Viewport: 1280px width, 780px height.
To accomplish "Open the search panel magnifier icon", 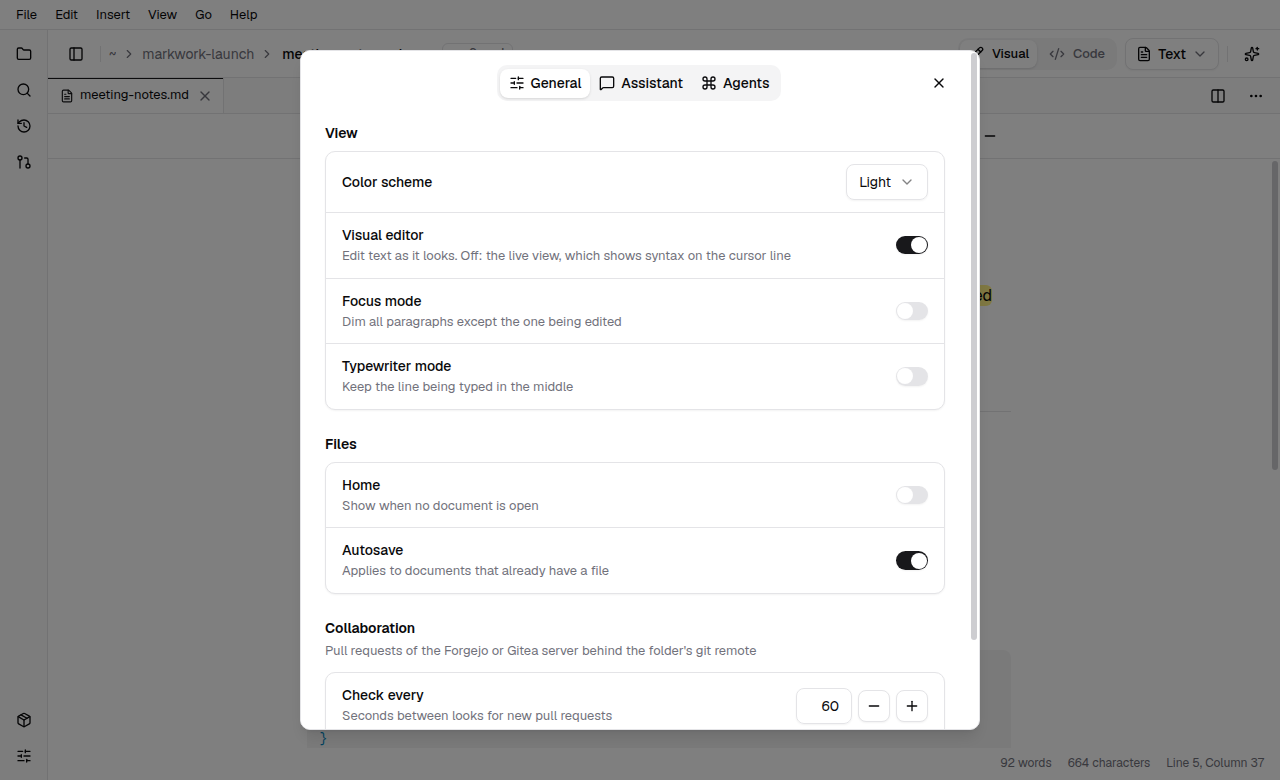I will pyautogui.click(x=24, y=90).
